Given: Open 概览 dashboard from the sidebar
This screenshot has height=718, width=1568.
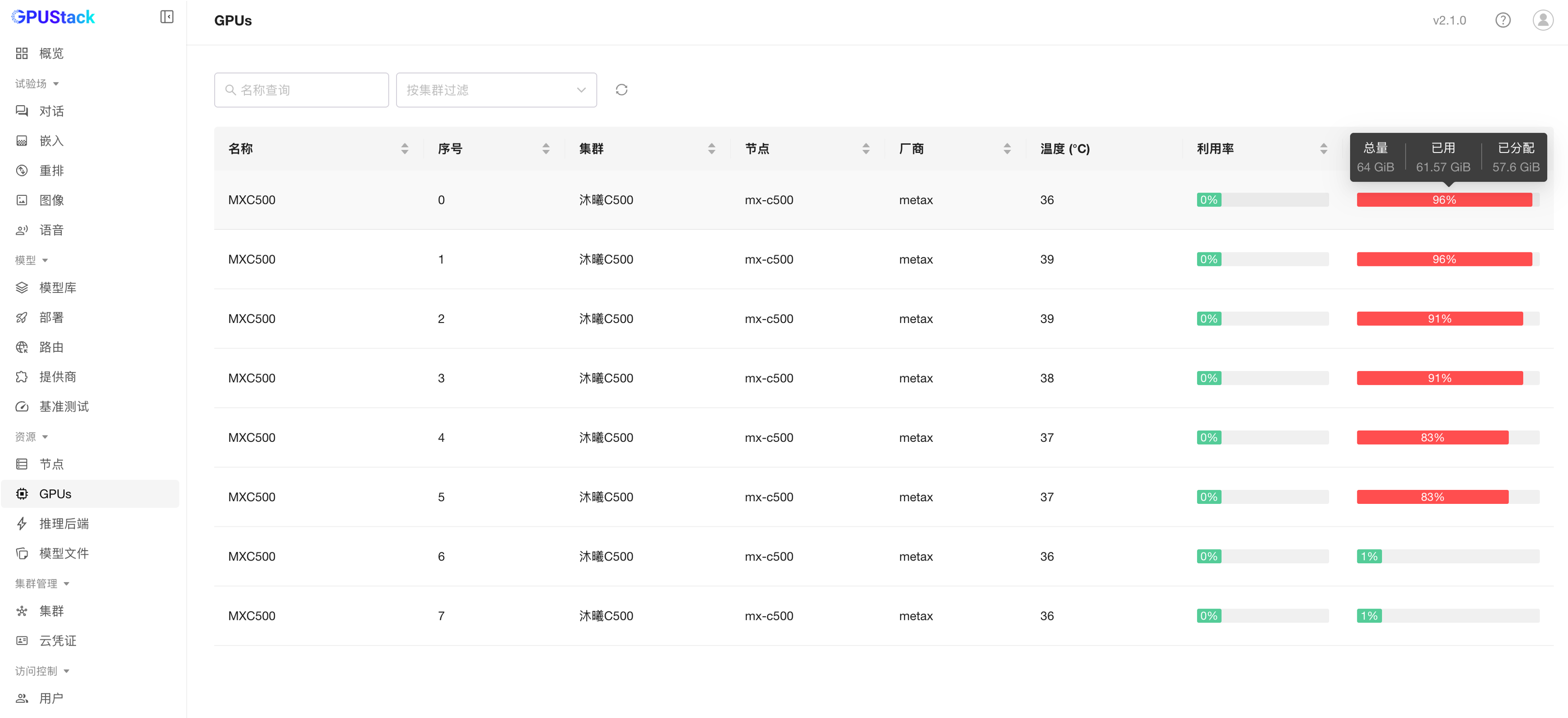Looking at the screenshot, I should click(51, 54).
